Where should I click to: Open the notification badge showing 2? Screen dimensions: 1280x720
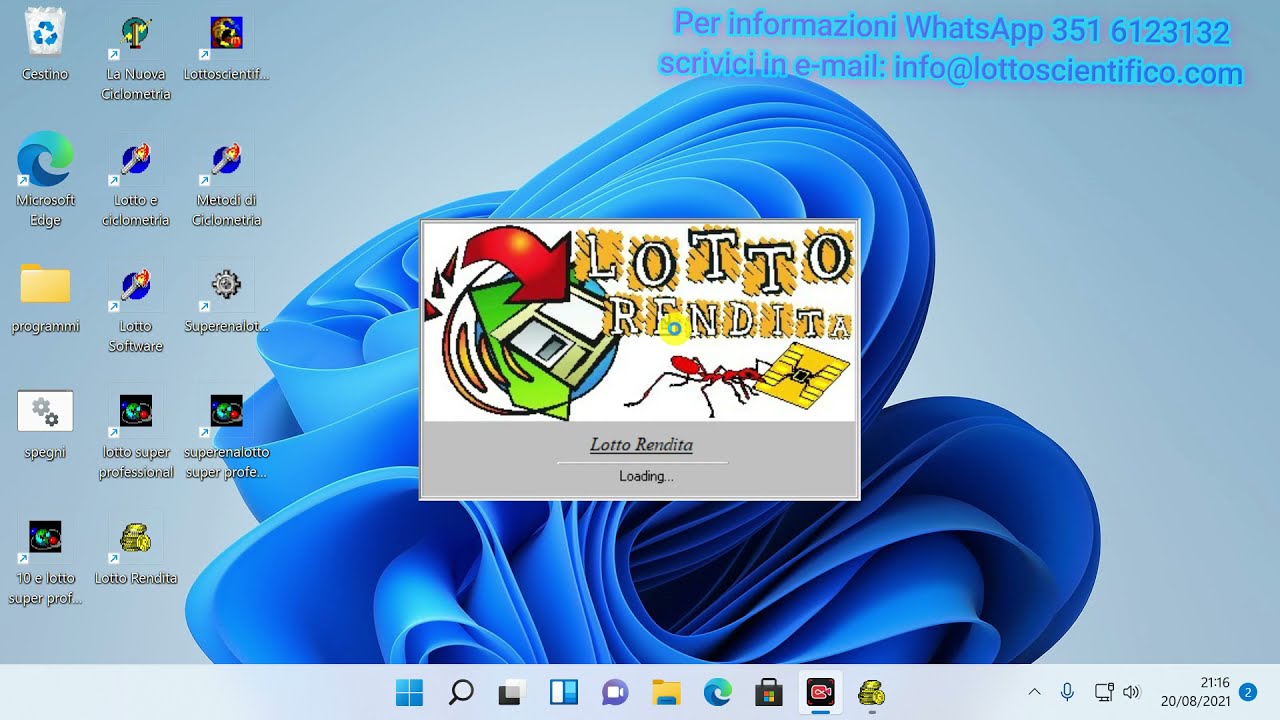(x=1247, y=692)
